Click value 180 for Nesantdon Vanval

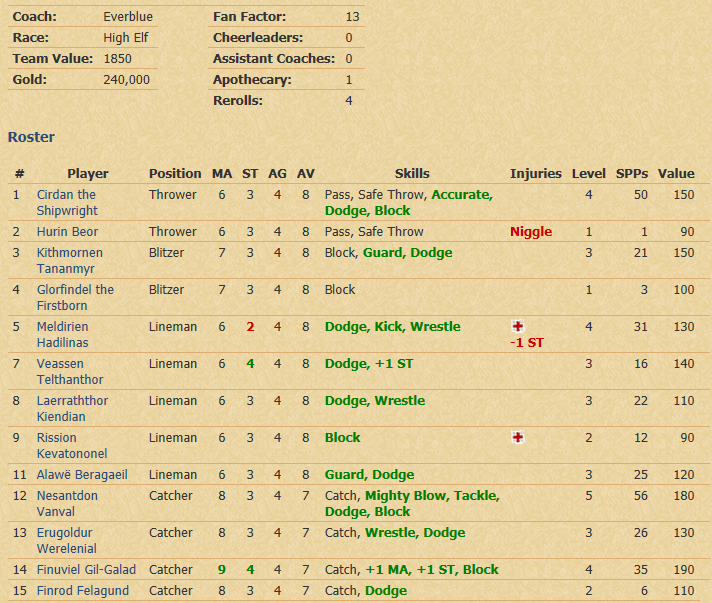684,495
